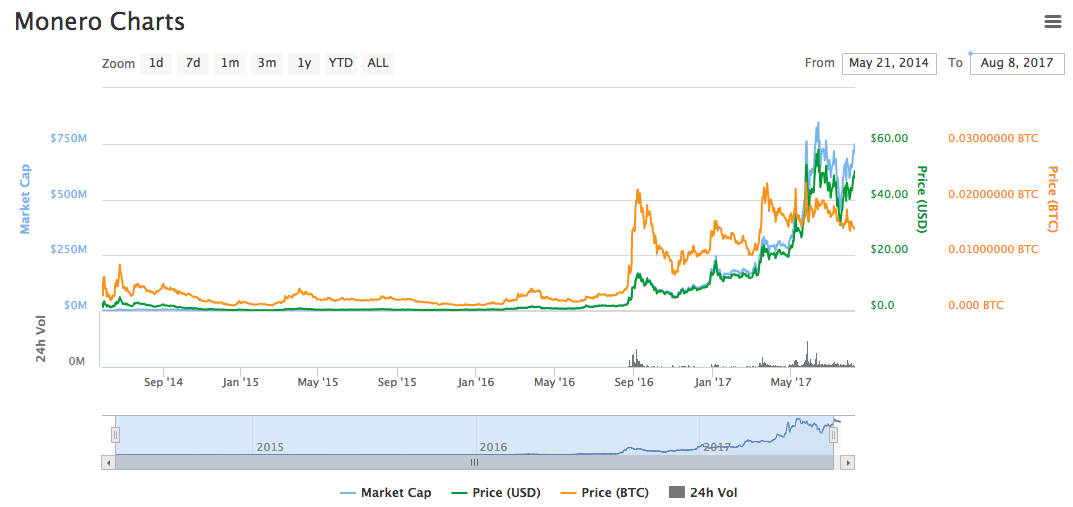The width and height of the screenshot is (1073, 507).
Task: Click the 2015 label in navigator
Action: [270, 447]
